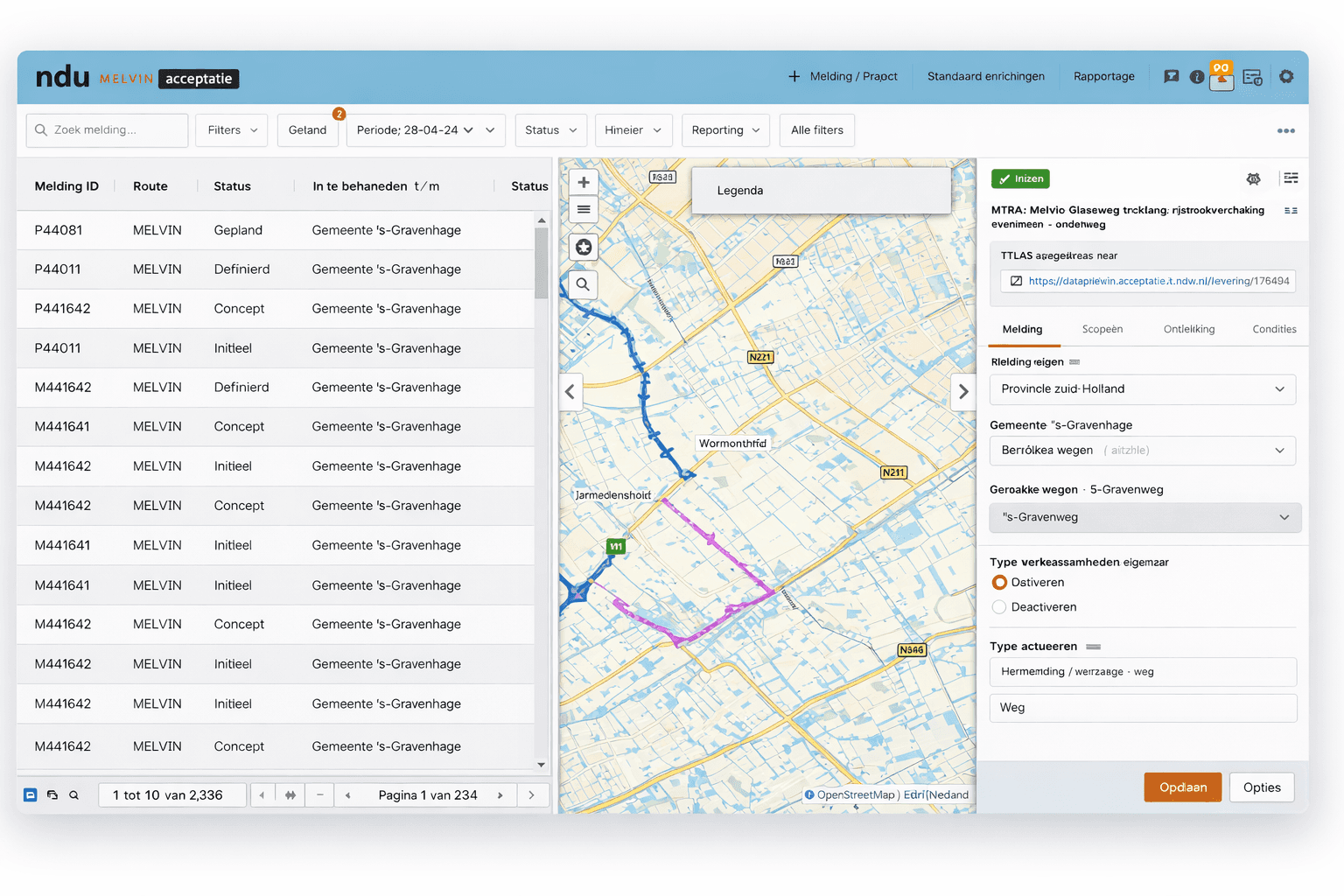The height and width of the screenshot is (896, 1344).
Task: Select the Deactiveren radio option
Action: point(999,607)
